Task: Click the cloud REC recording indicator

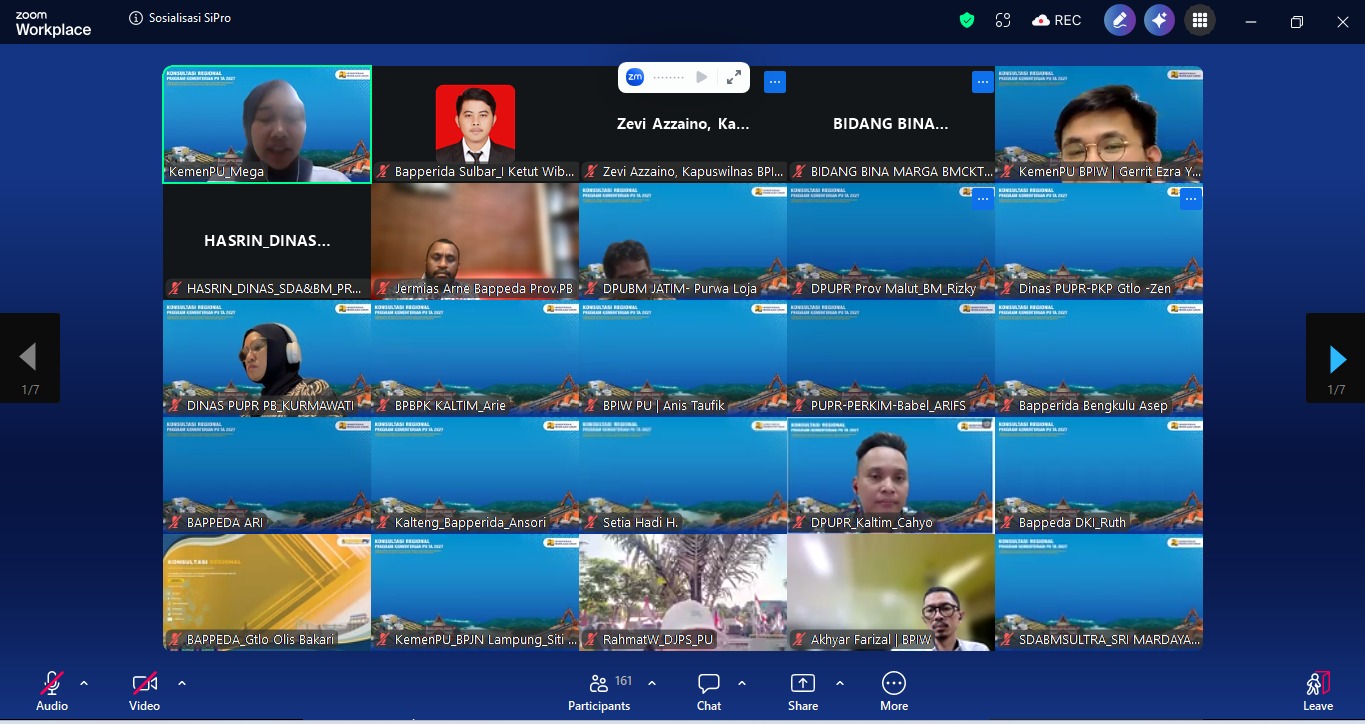Action: tap(1056, 20)
